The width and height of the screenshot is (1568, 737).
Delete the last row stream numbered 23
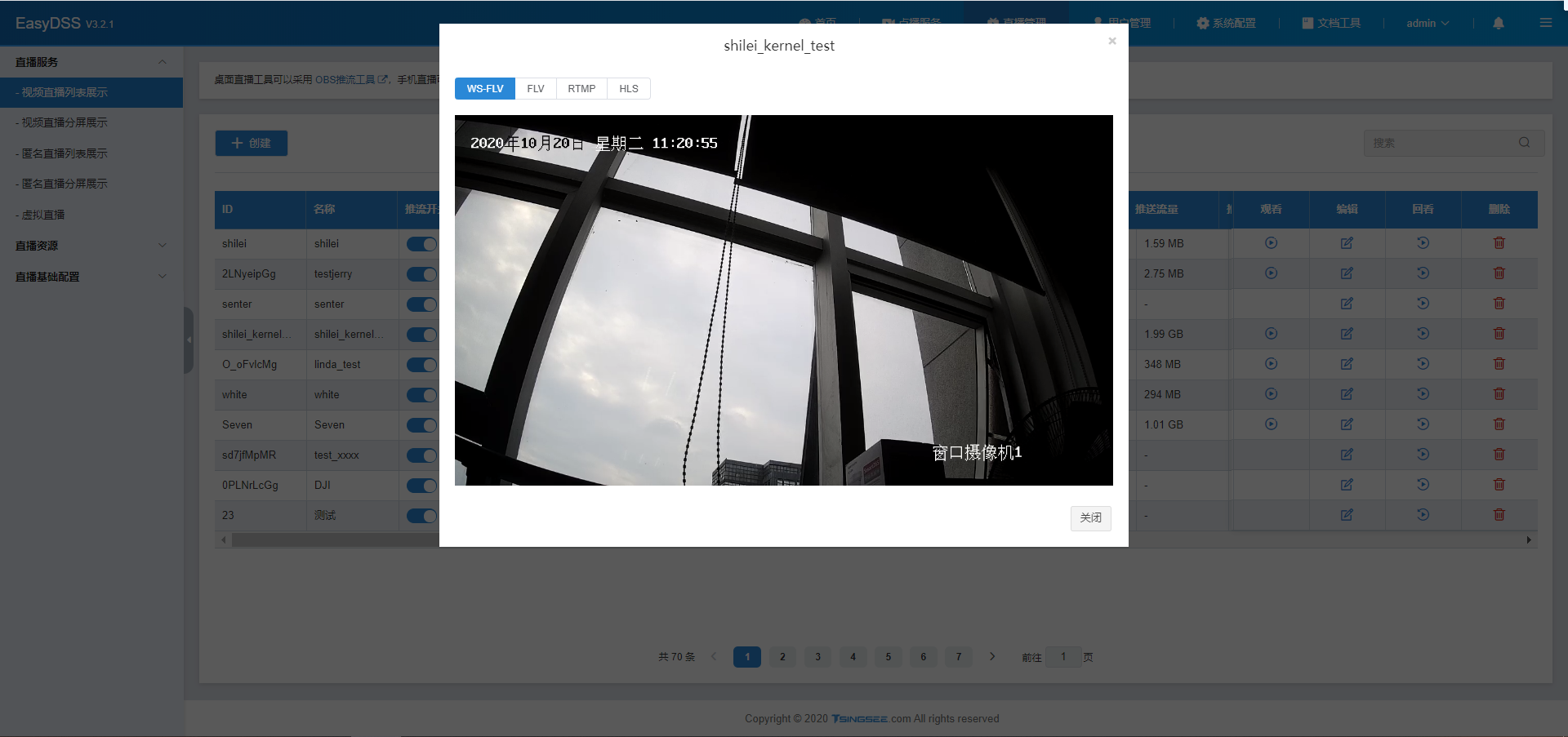[x=1499, y=515]
